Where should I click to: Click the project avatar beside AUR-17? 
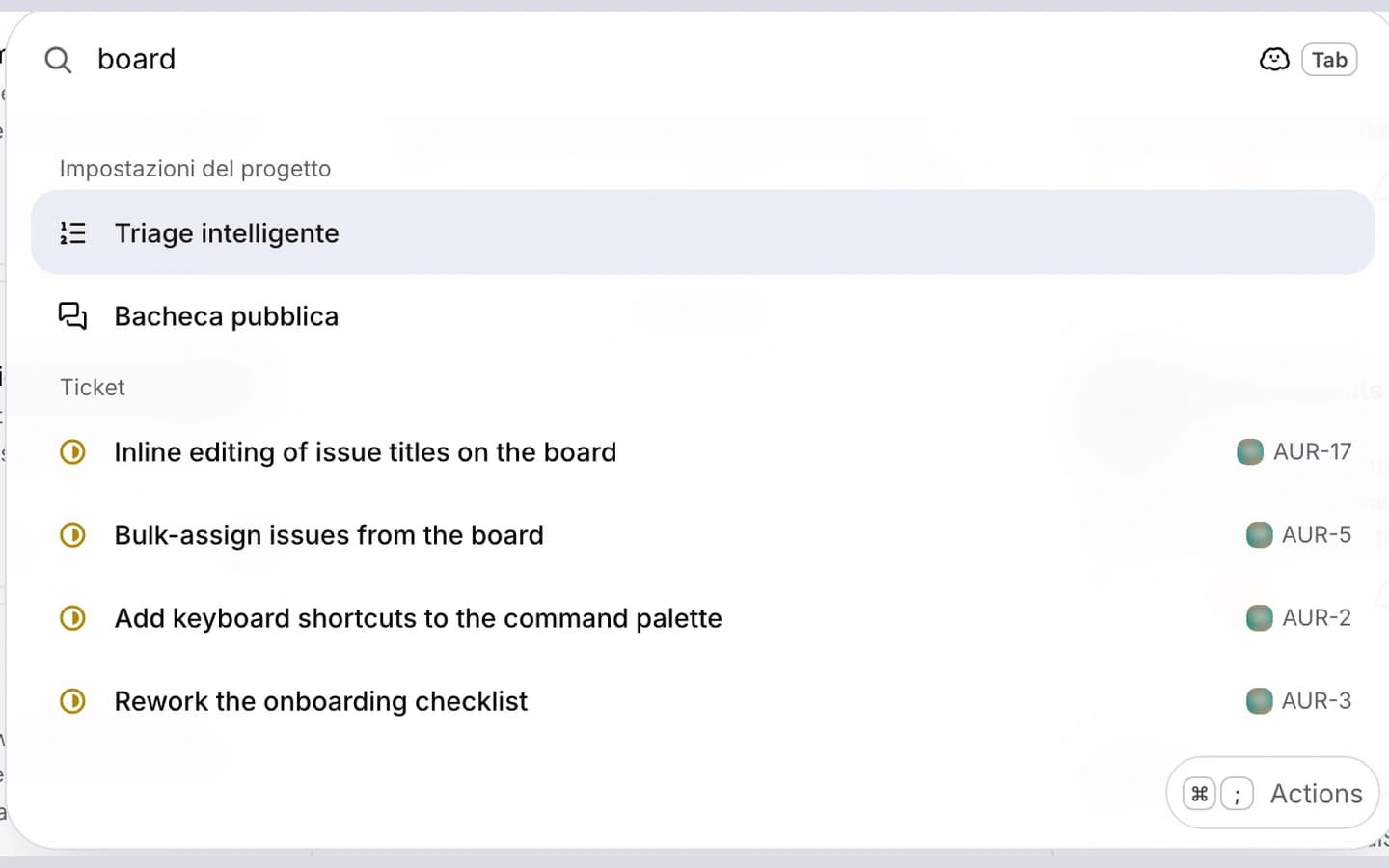[x=1250, y=451]
